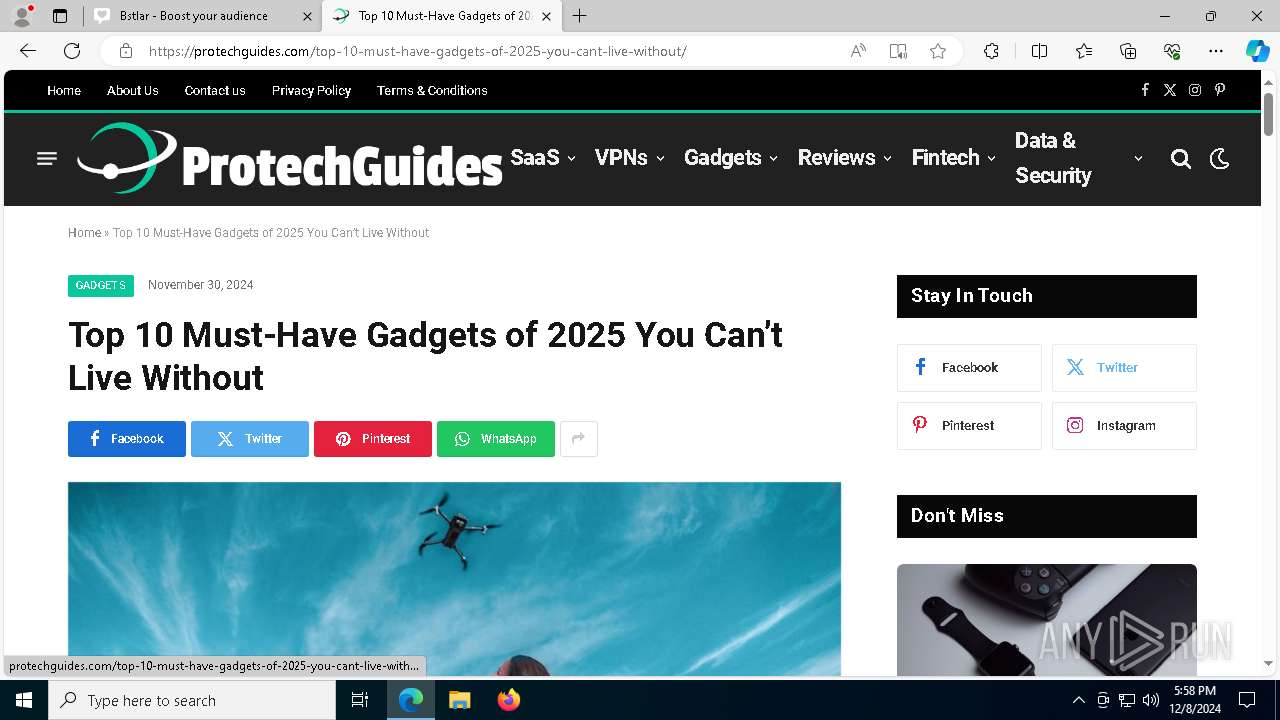Open Terms & Conditions in top menu
Viewport: 1280px width, 720px height.
coord(432,90)
